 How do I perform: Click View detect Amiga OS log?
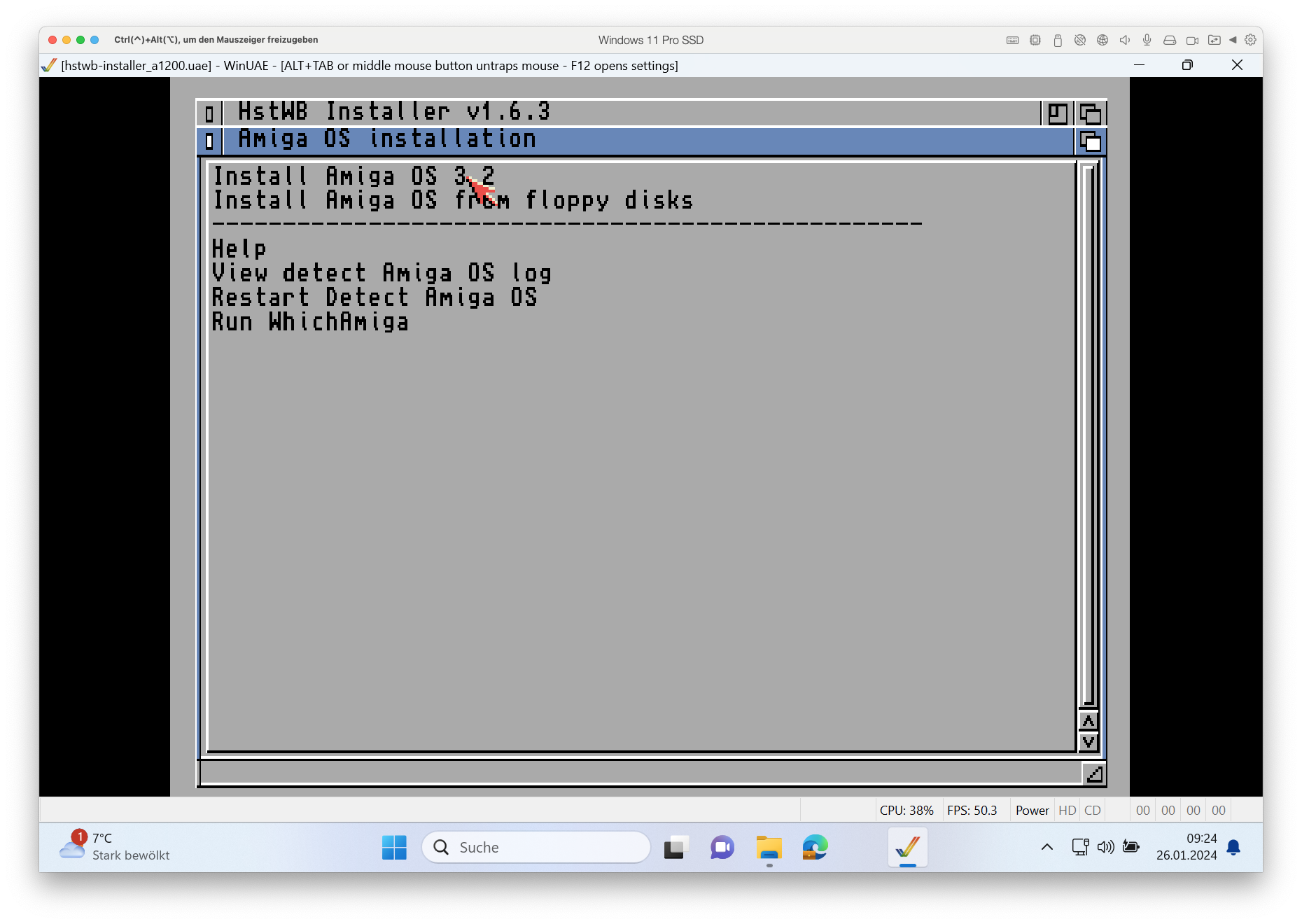(x=381, y=274)
